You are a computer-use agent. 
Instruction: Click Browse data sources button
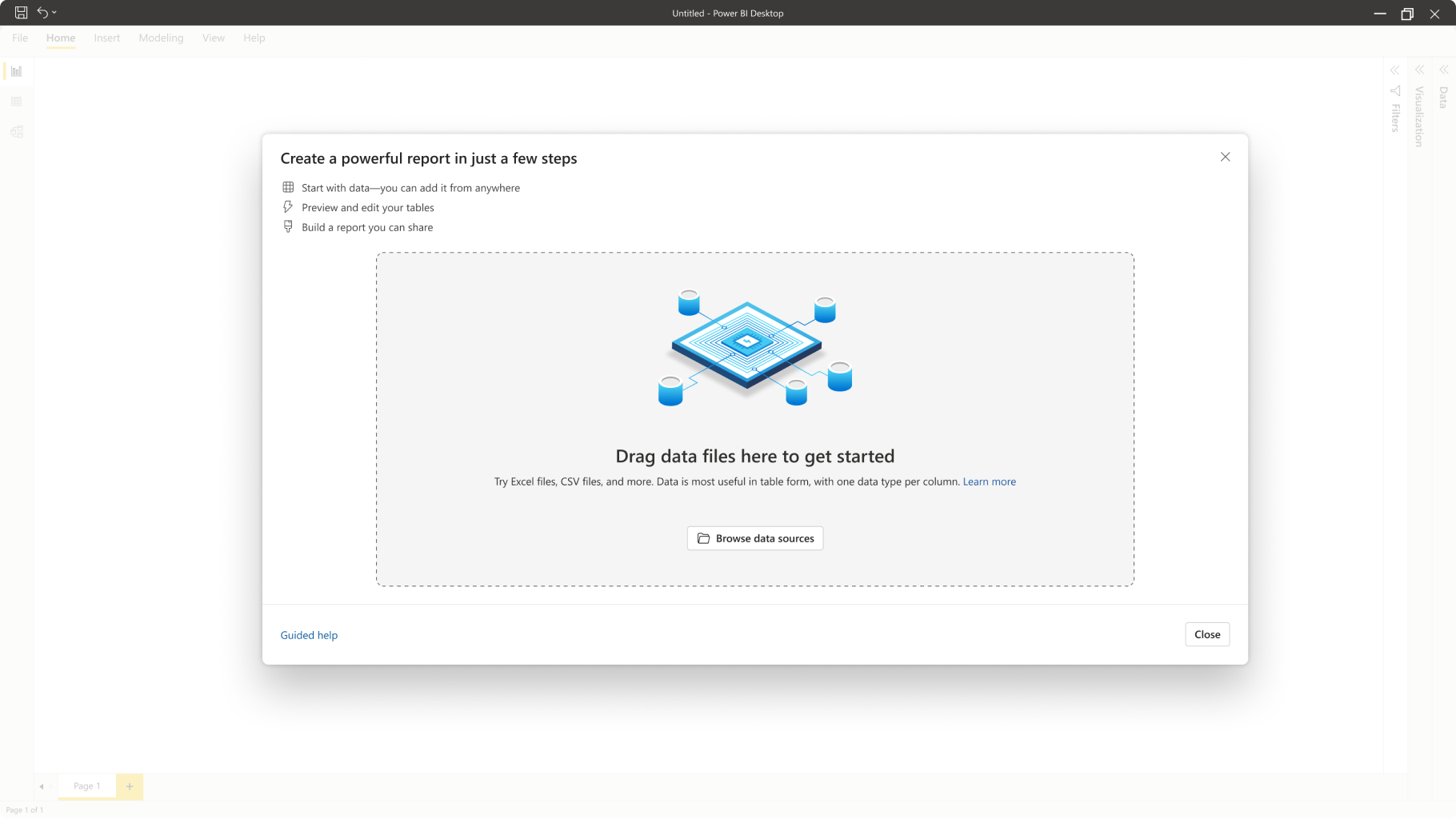coord(754,538)
